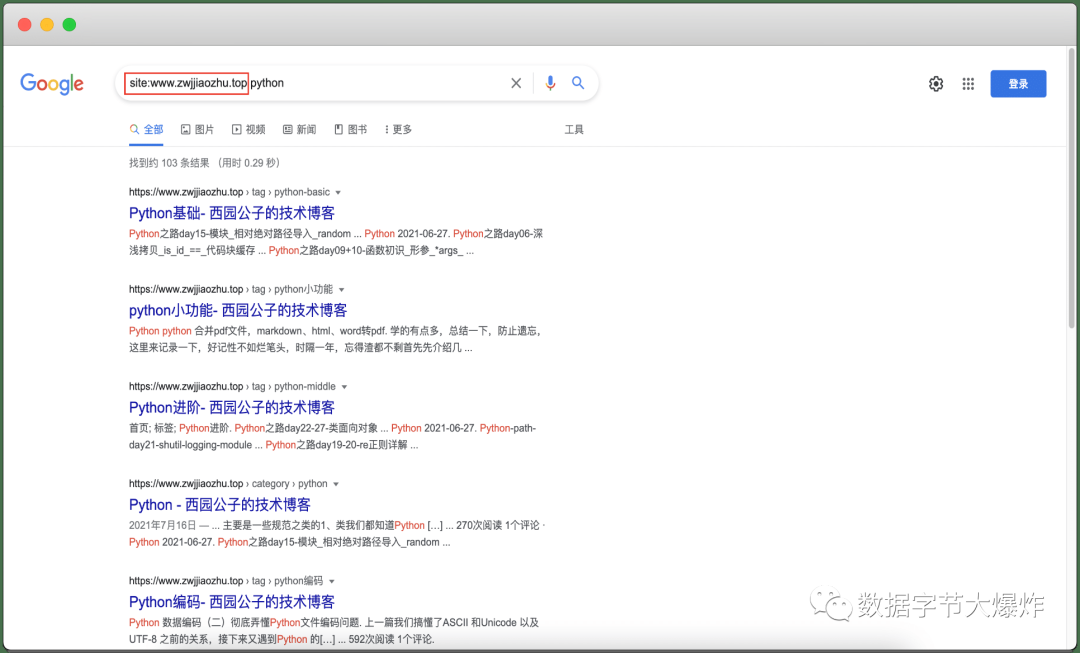This screenshot has width=1080, height=653.
Task: Minimize the window with the yellow button
Action: tap(47, 25)
